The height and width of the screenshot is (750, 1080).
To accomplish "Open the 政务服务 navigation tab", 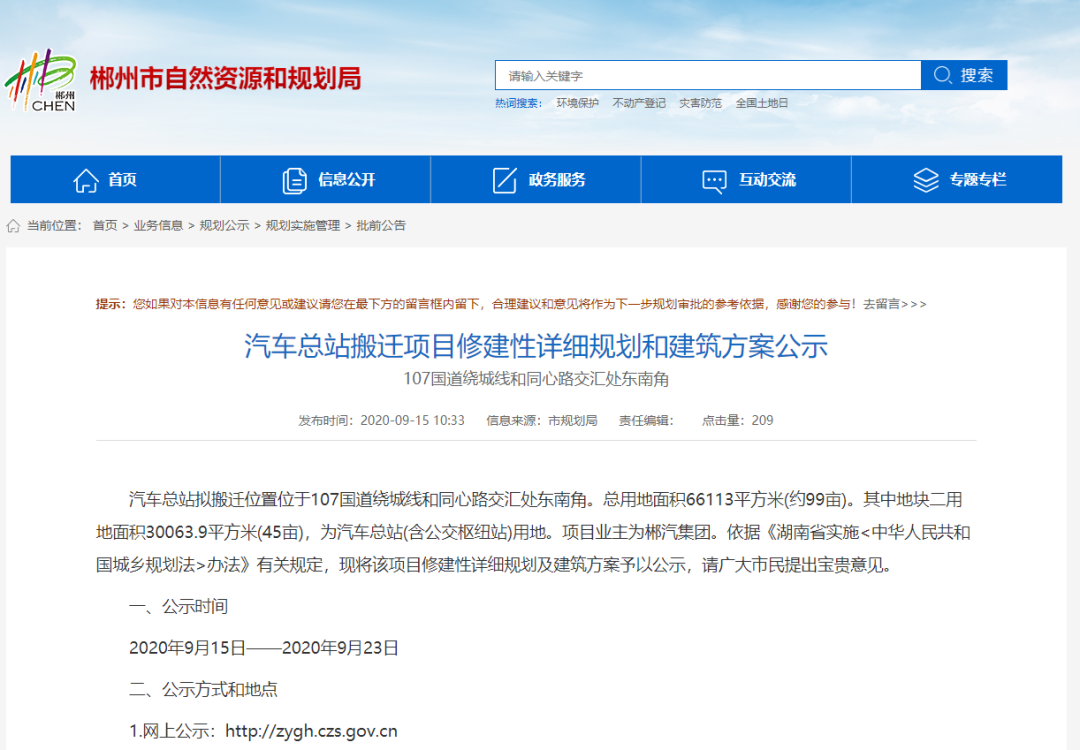I will 536,180.
